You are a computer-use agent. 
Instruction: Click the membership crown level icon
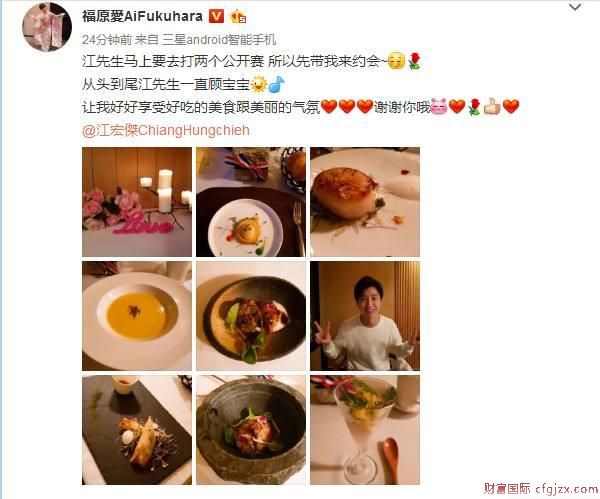pyautogui.click(x=238, y=16)
